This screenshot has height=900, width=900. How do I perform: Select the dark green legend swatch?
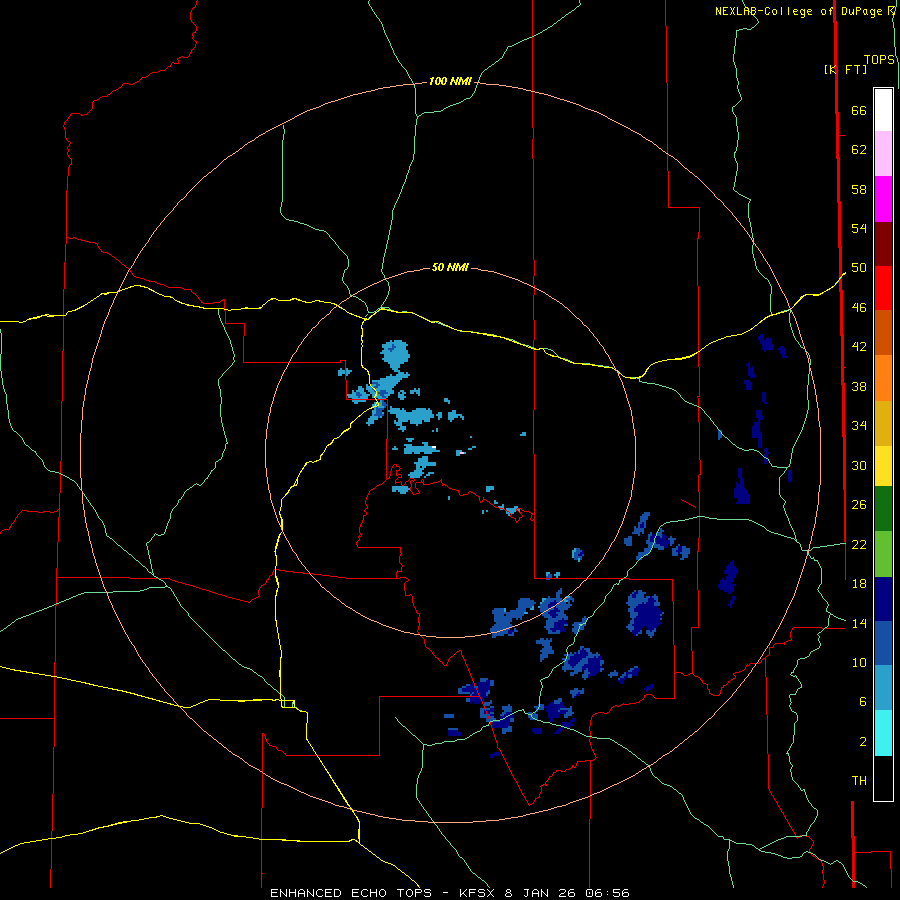pyautogui.click(x=883, y=509)
